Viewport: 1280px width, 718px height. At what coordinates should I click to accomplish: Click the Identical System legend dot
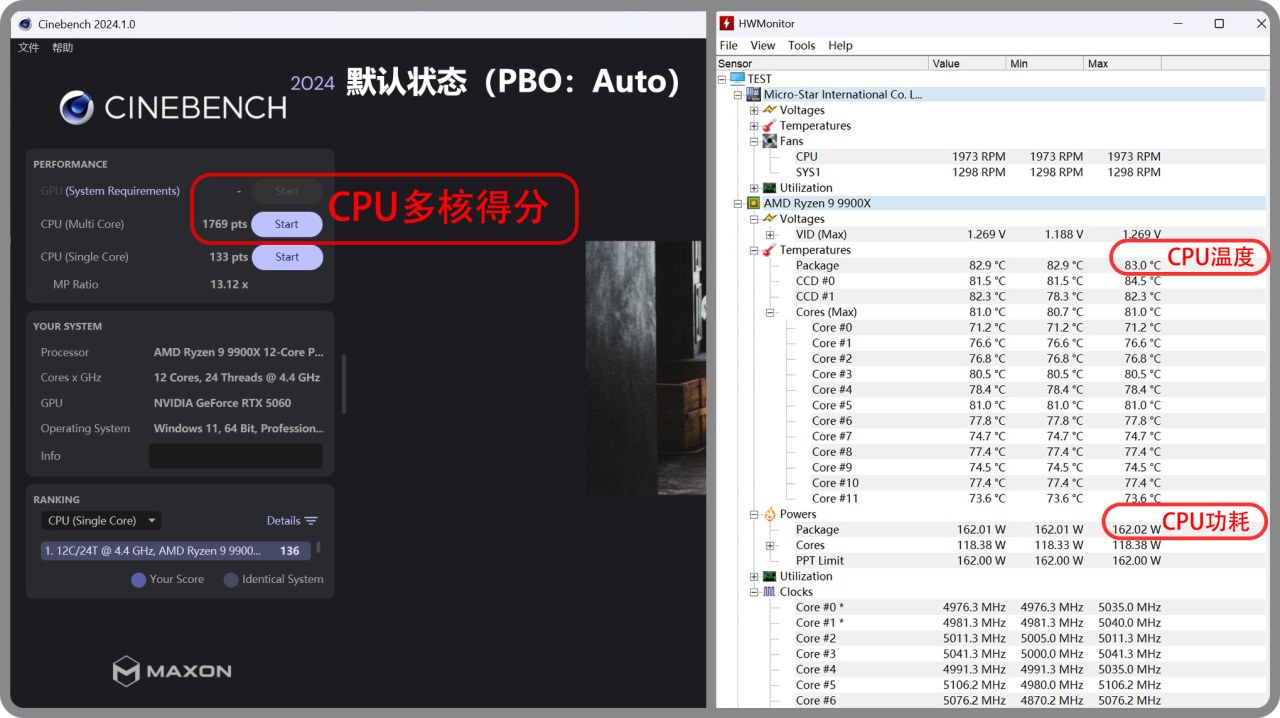[231, 579]
